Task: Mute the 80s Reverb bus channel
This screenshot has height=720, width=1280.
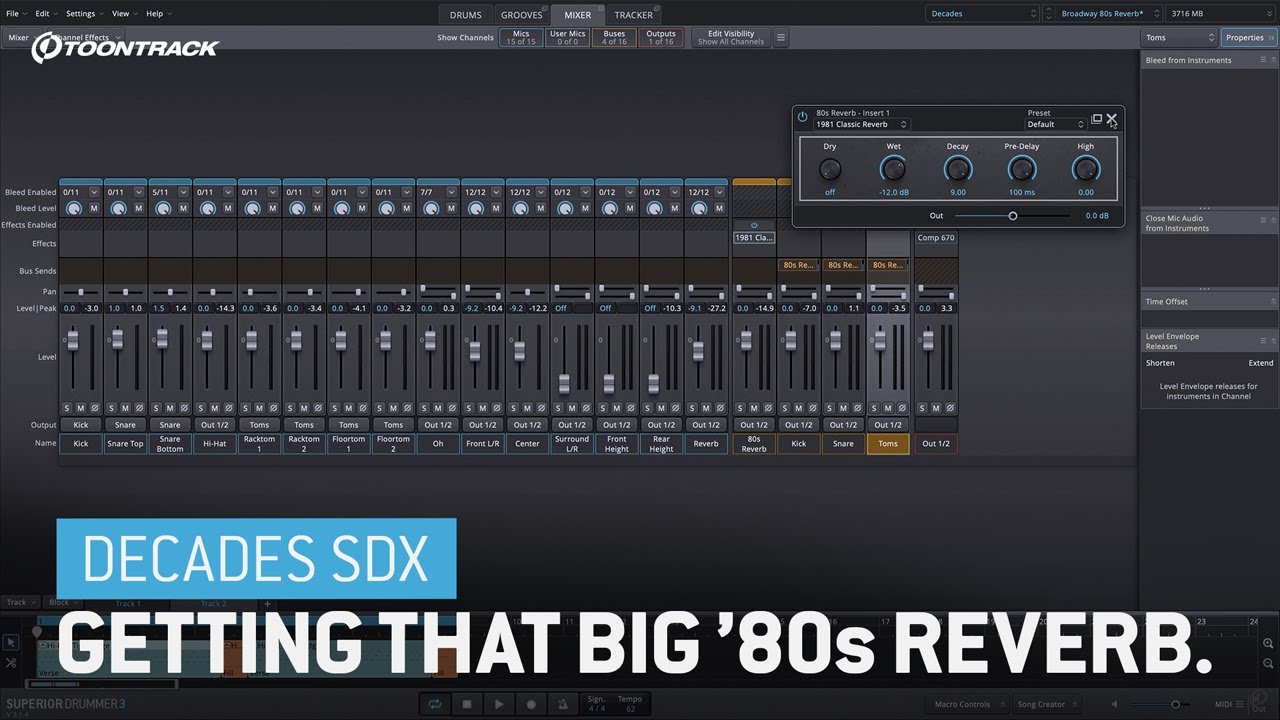Action: click(754, 408)
